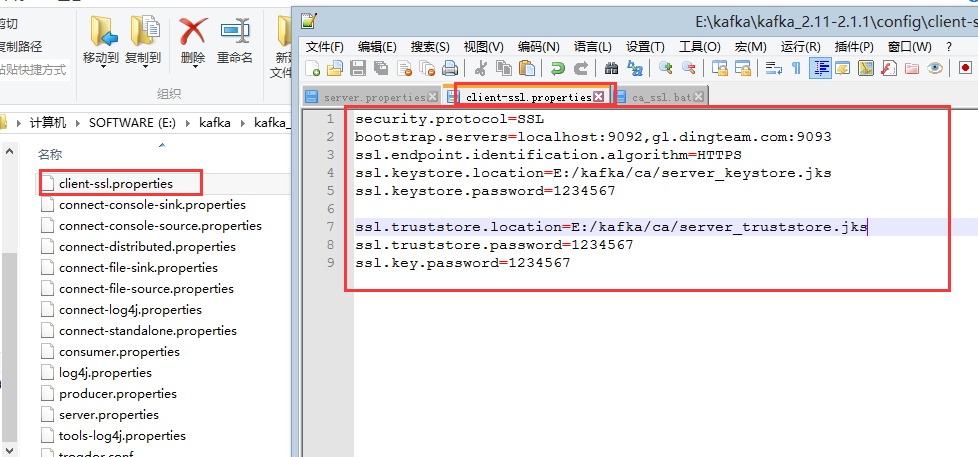Start macro recording with the red record icon

[965, 69]
